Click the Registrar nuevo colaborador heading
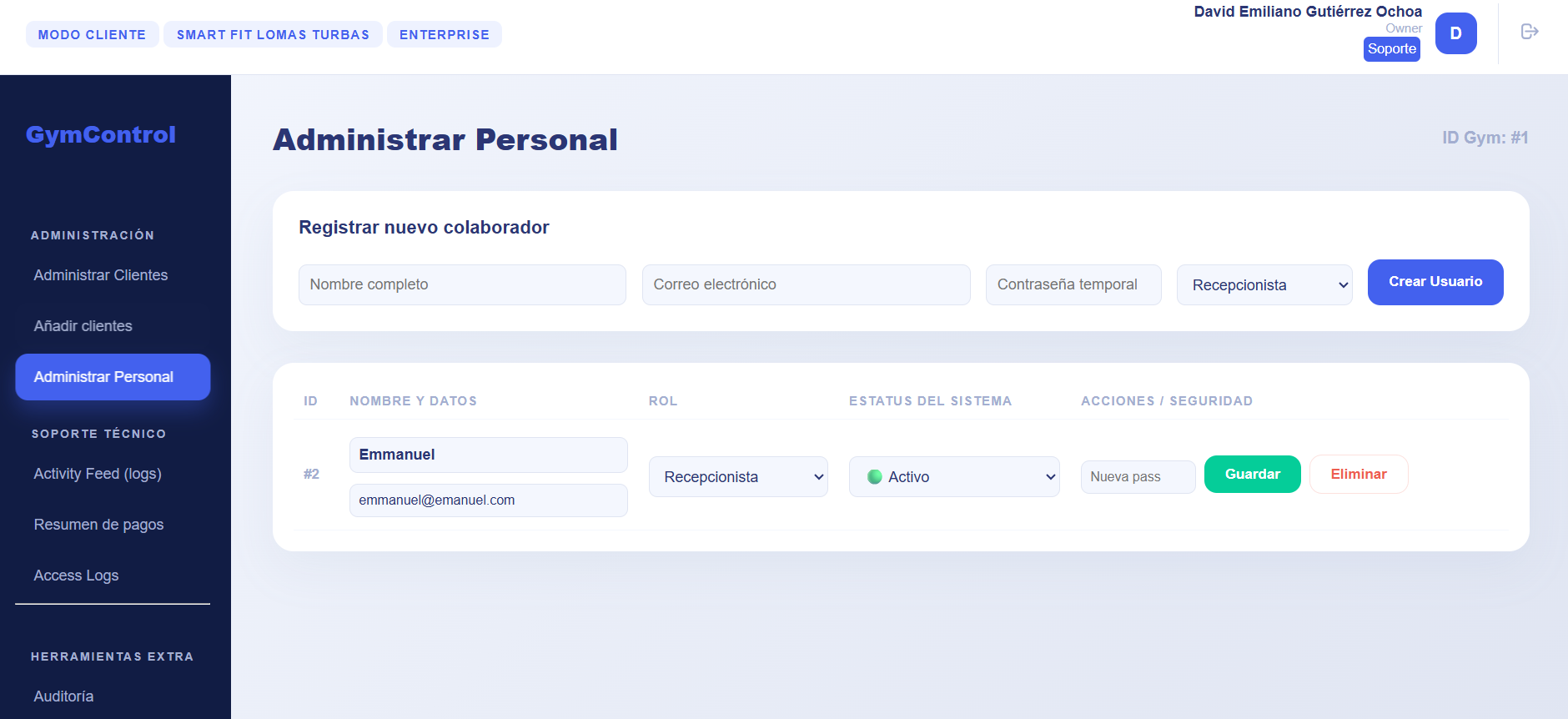1568x719 pixels. [424, 227]
